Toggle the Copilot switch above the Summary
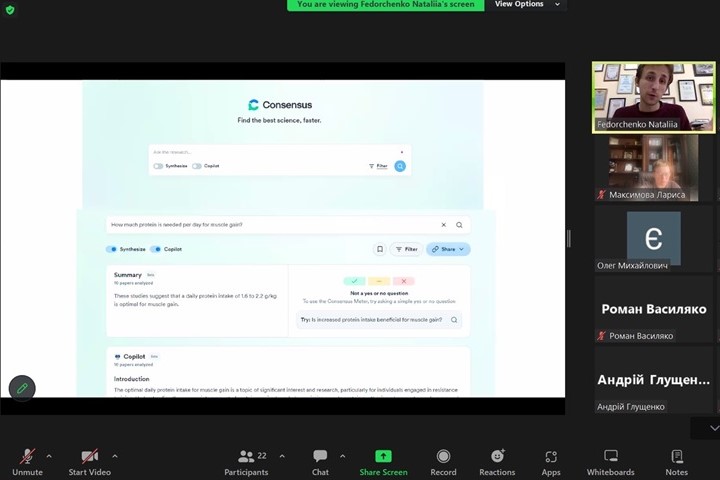The width and height of the screenshot is (720, 480). pyautogui.click(x=156, y=249)
